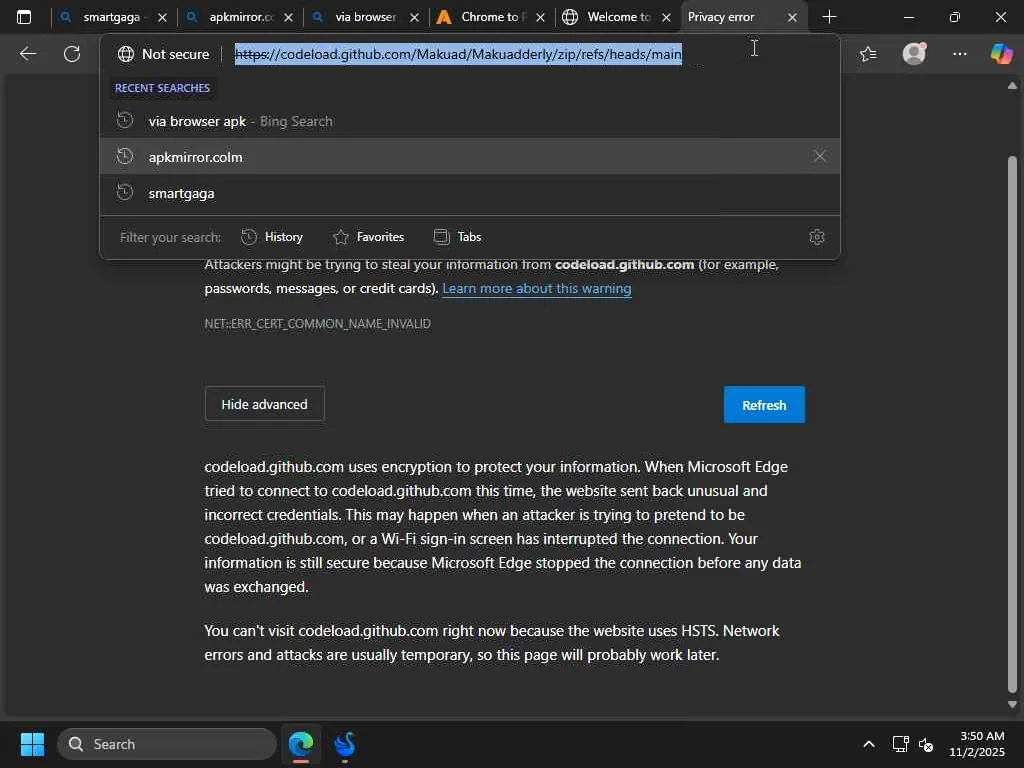Switch to the apkmirror.co tab

pos(238,17)
